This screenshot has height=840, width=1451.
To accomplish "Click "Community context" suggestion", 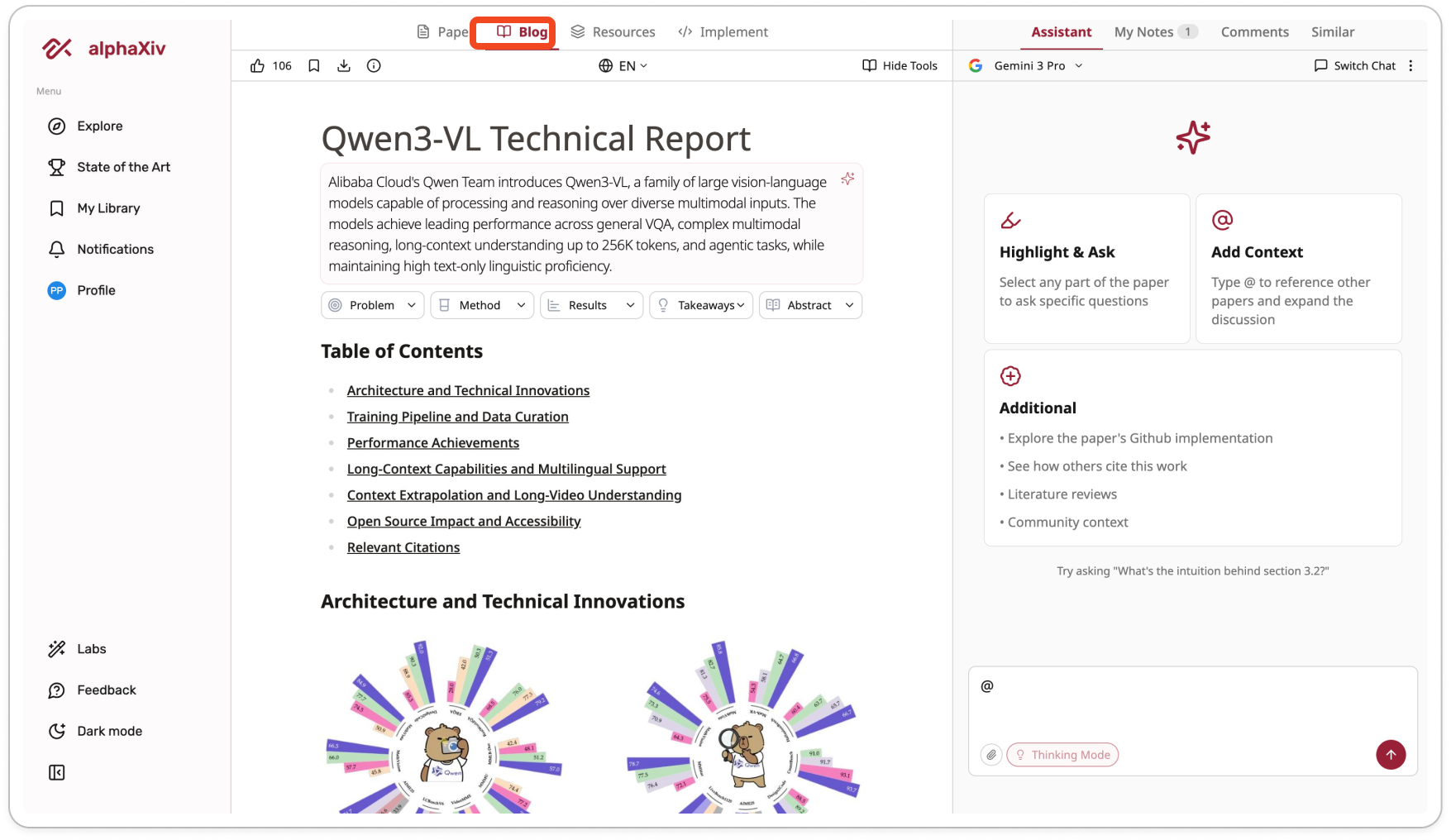I will click(x=1067, y=523).
